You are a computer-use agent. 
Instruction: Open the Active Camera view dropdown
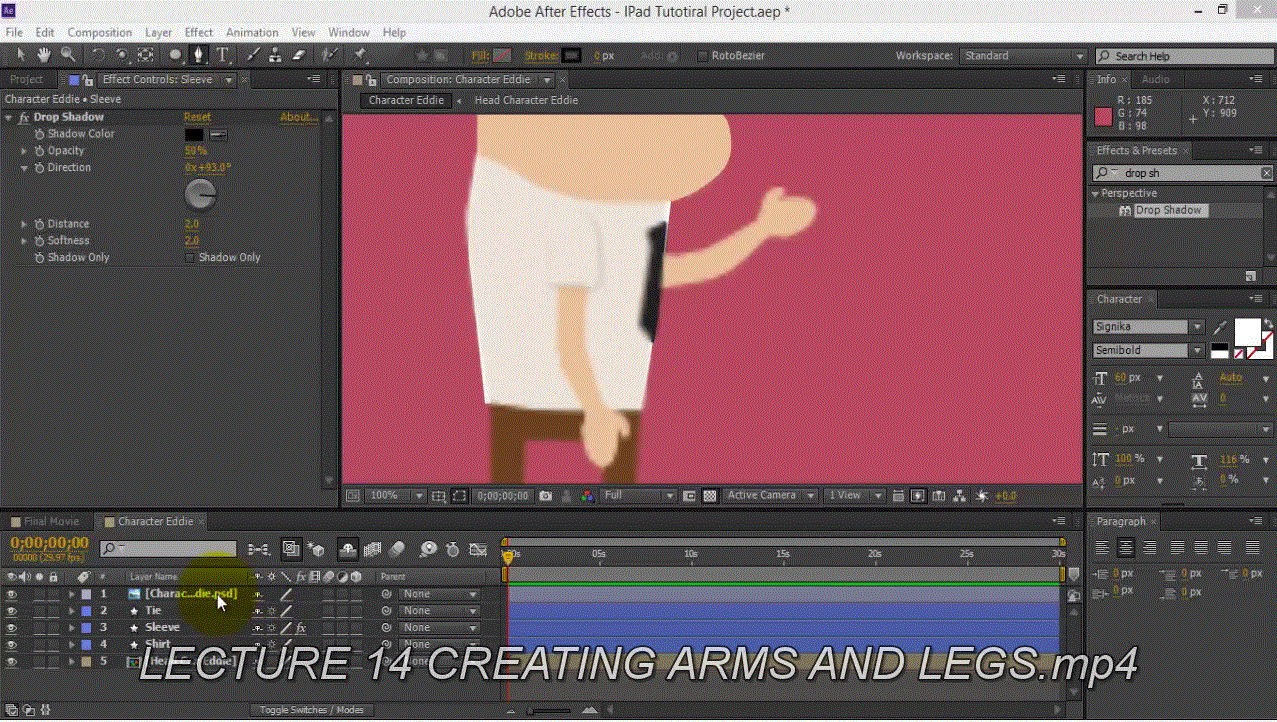[x=768, y=496]
